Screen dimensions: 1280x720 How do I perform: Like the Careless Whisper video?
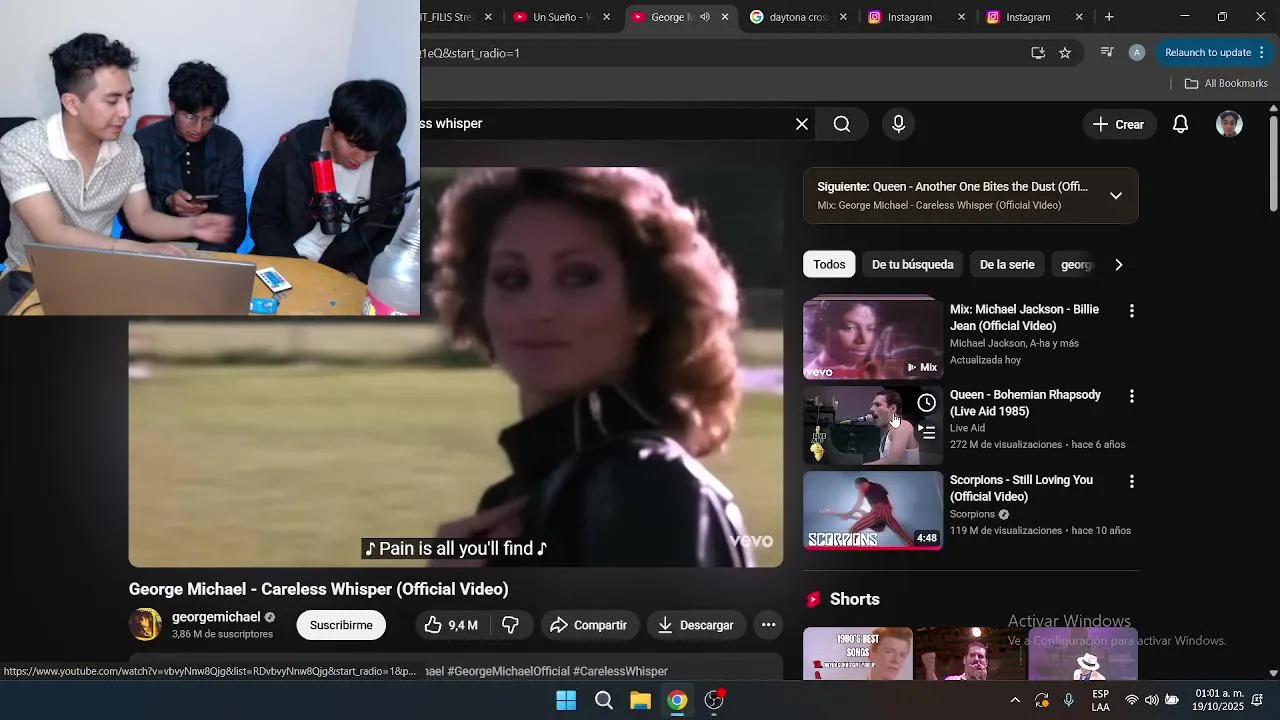(x=451, y=625)
